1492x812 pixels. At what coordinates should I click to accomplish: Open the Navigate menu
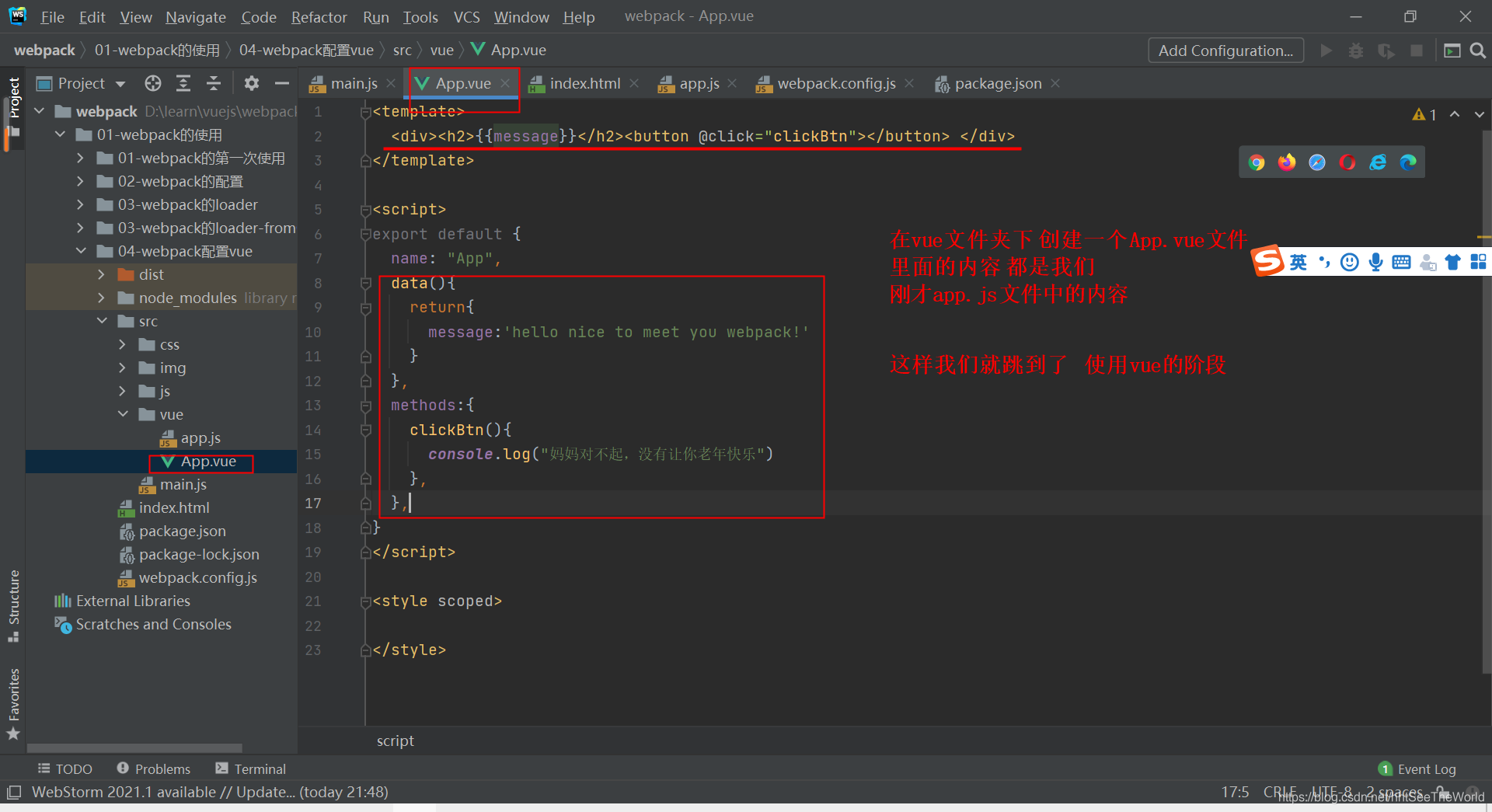[x=196, y=16]
